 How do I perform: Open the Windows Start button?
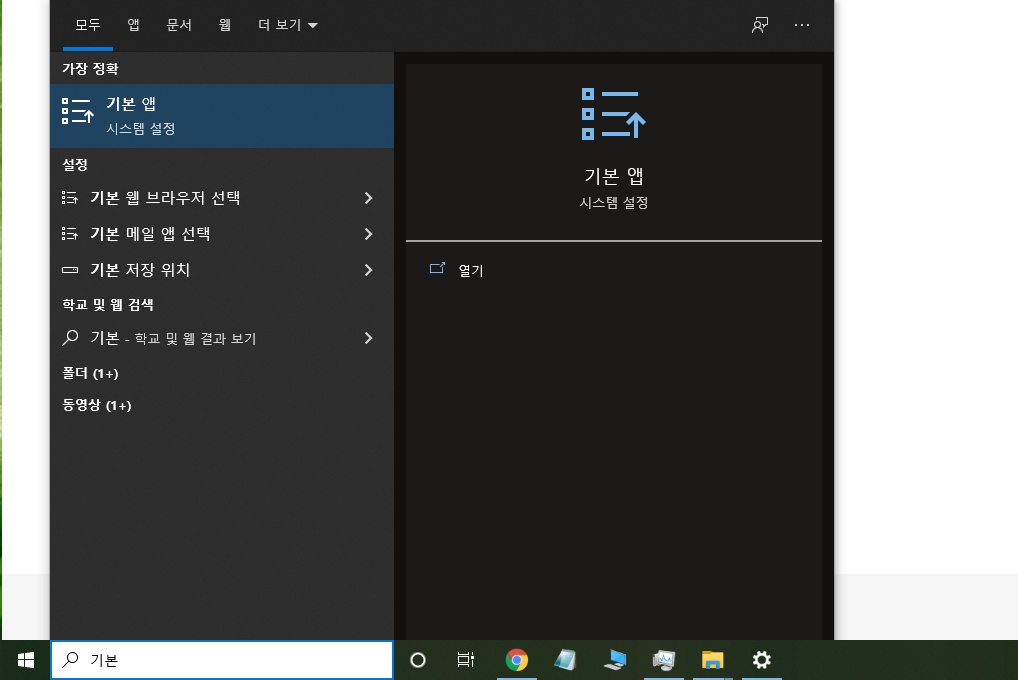pos(25,660)
